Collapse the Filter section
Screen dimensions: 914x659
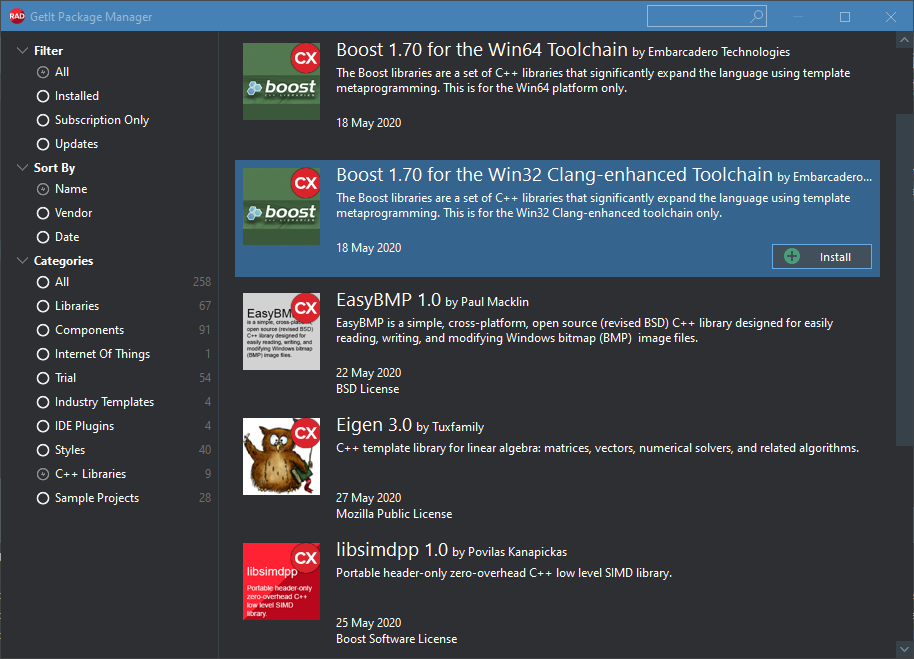click(x=22, y=50)
